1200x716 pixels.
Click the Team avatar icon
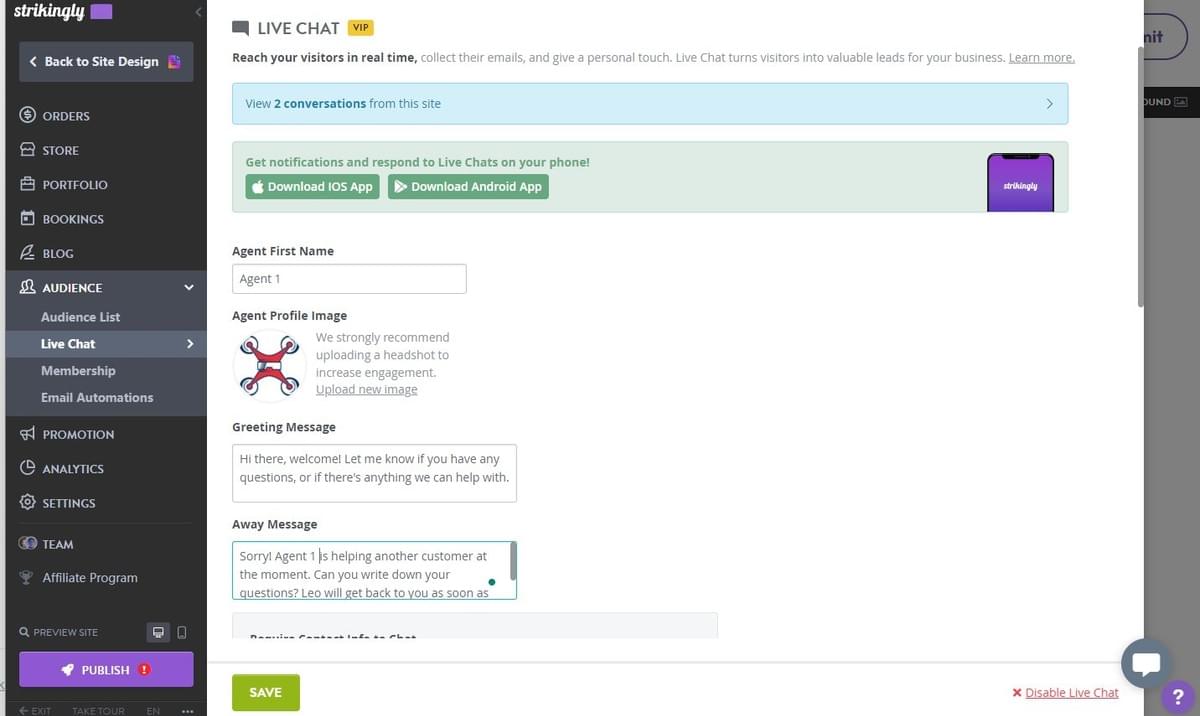[28, 544]
